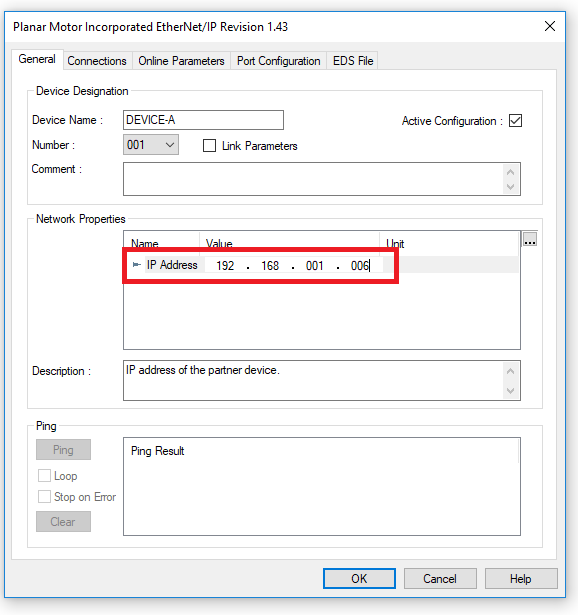The image size is (578, 615).
Task: Click the ellipsis button beside Network Properties table
Action: (x=530, y=239)
